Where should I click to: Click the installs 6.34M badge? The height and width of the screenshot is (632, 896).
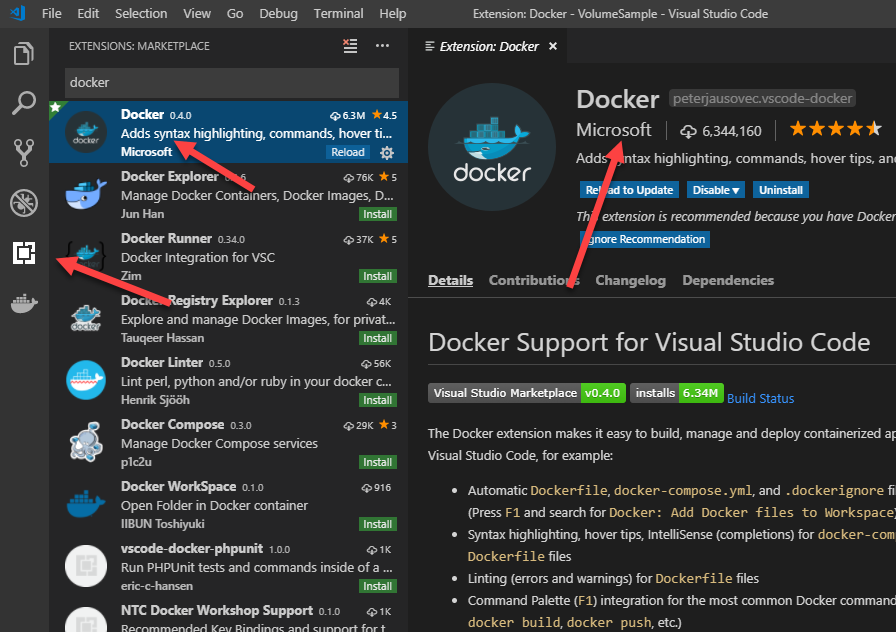tap(677, 393)
